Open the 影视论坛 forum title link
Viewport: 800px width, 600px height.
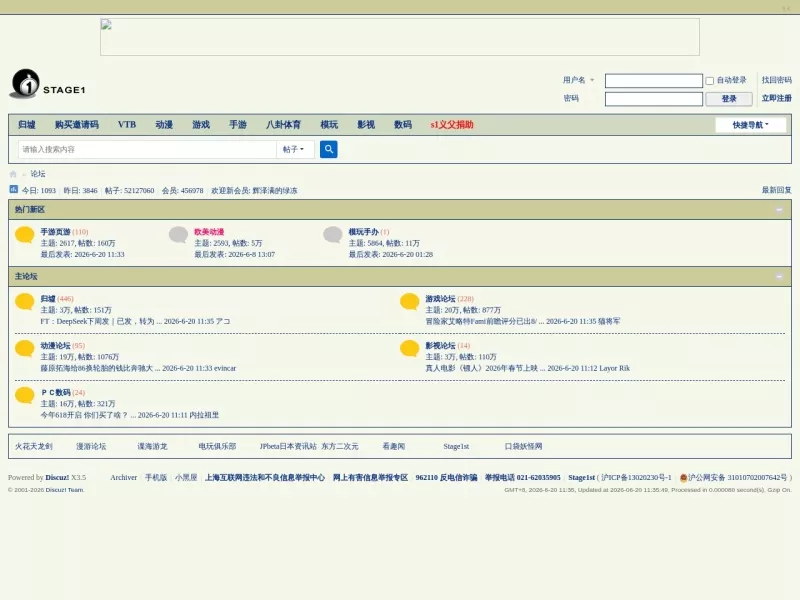click(440, 345)
